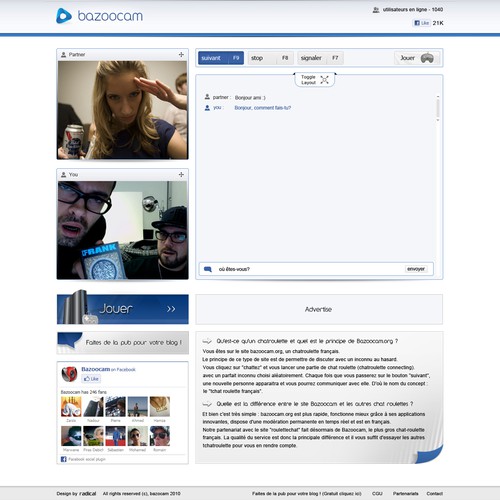The image size is (500, 500).
Task: Click 'Bonjour ami :)' partner message
Action: (x=250, y=98)
